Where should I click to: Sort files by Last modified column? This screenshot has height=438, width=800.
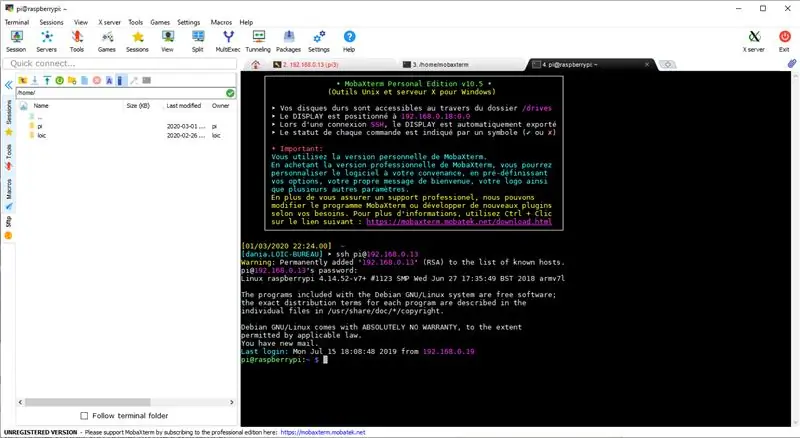pyautogui.click(x=184, y=106)
